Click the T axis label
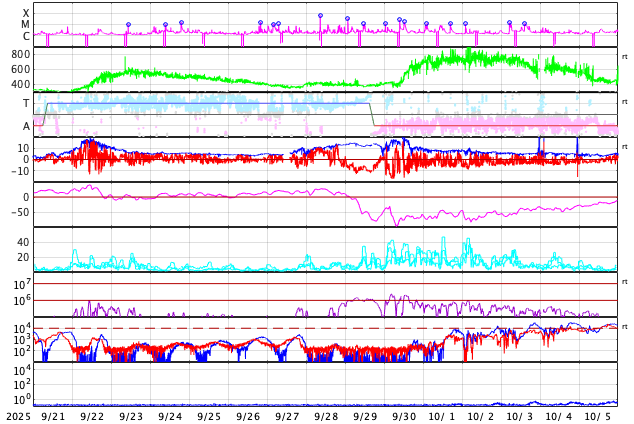This screenshot has width=634, height=424. pos(26,103)
